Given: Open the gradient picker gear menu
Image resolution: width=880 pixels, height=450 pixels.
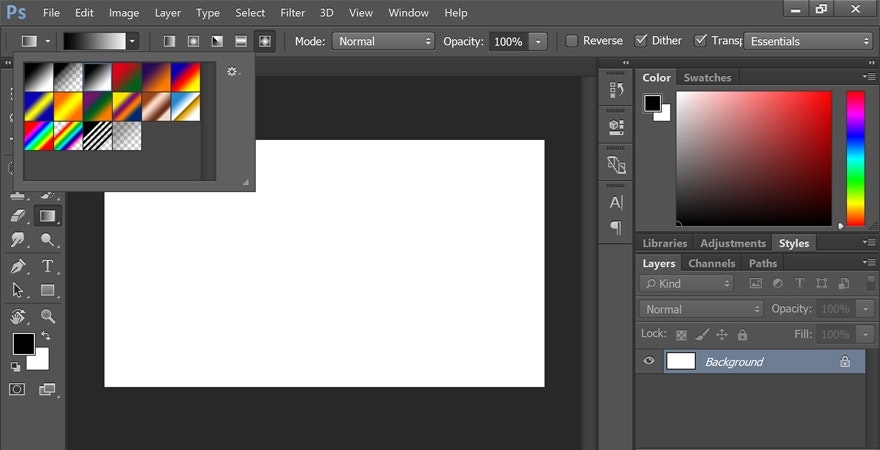Looking at the screenshot, I should click(x=233, y=72).
